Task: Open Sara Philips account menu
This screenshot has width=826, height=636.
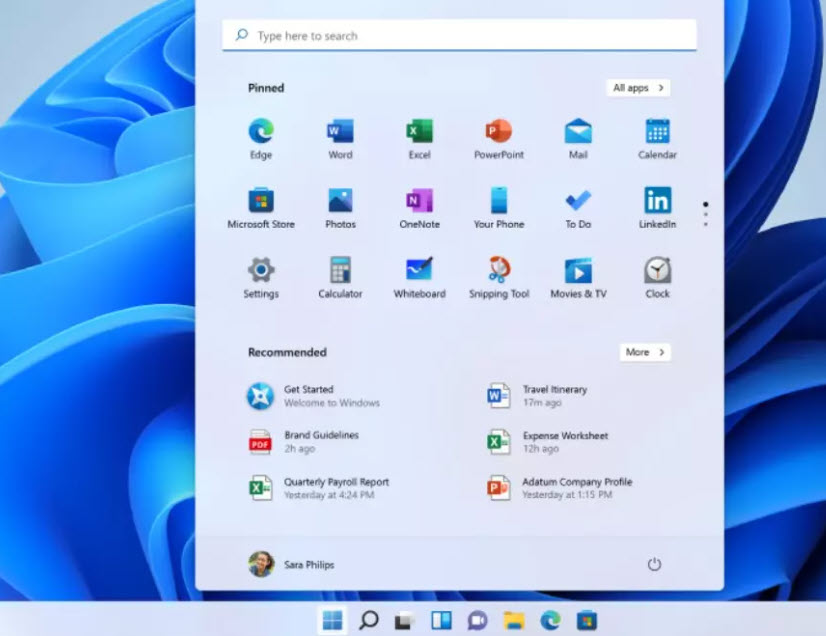Action: point(291,564)
